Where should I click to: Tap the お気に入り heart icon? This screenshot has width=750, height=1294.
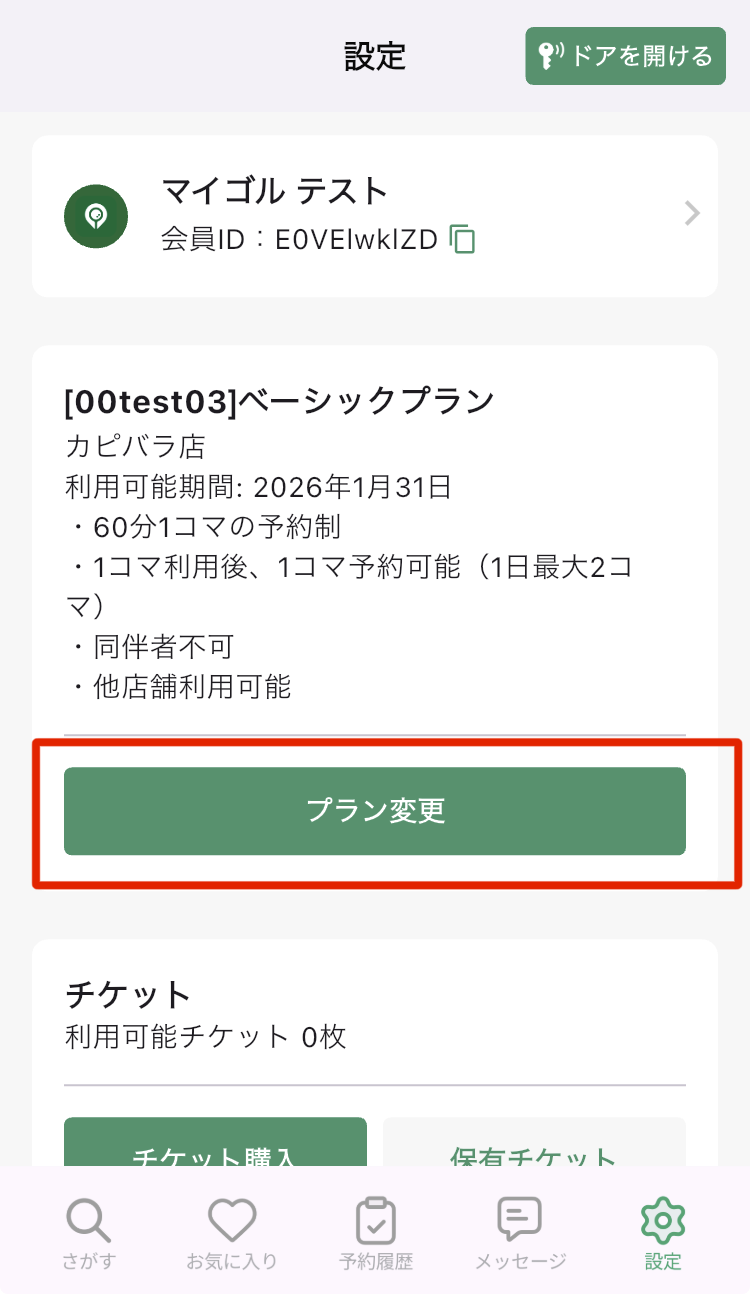232,1221
